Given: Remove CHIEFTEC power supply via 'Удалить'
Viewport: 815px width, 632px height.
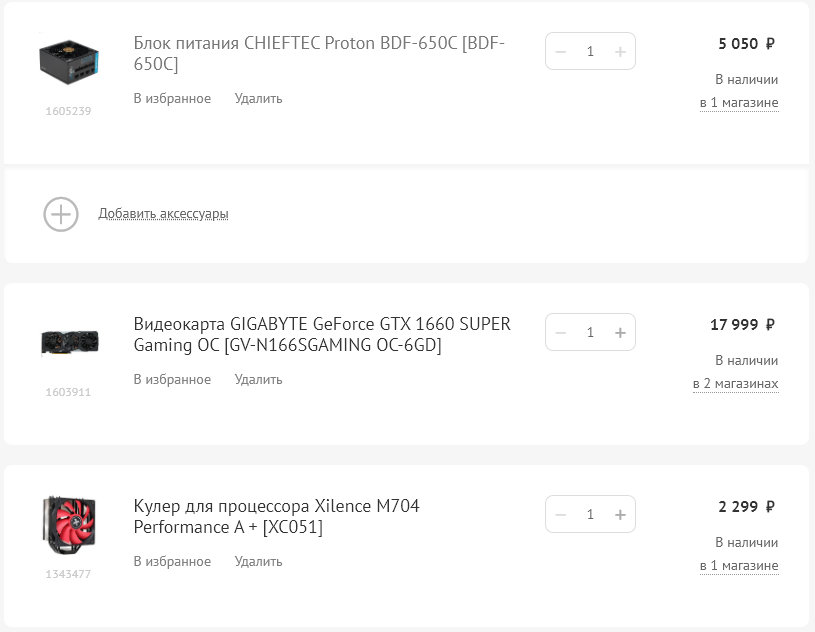Looking at the screenshot, I should tap(258, 99).
